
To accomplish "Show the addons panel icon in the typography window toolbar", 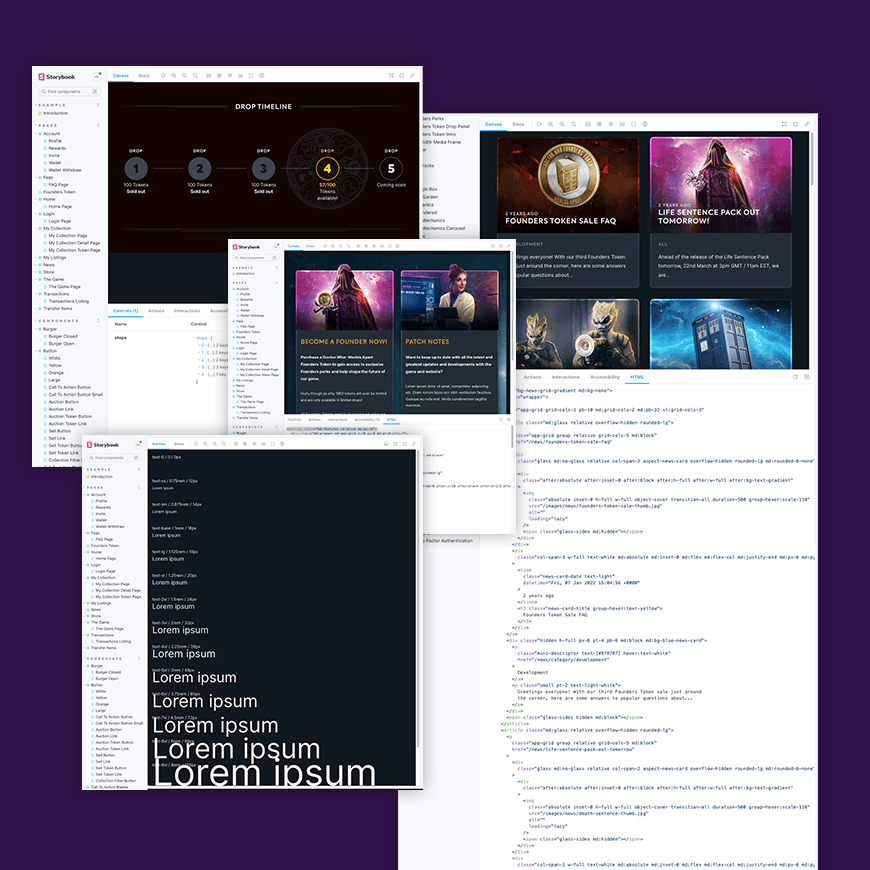I will (x=386, y=444).
